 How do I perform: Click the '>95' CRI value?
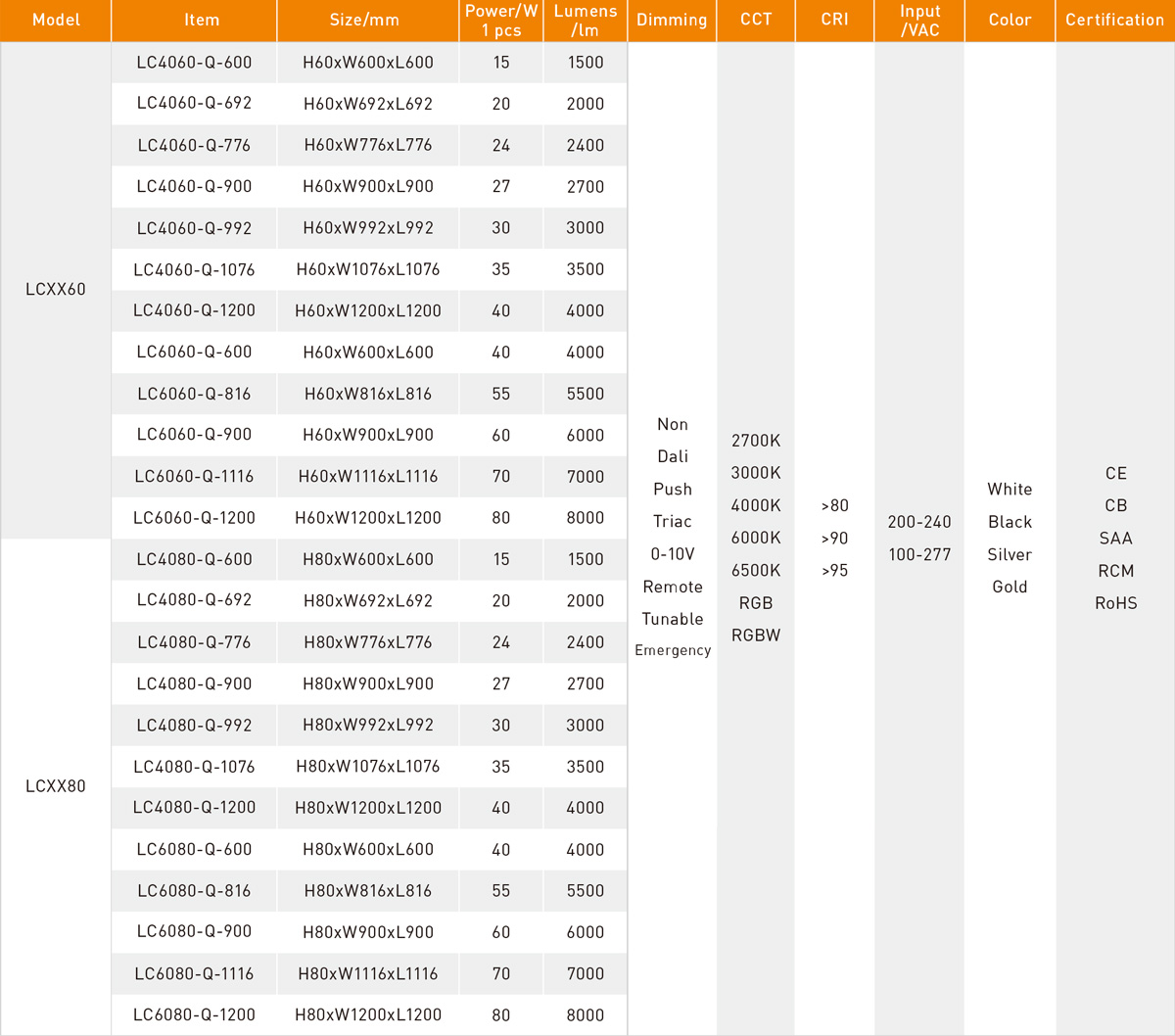pos(835,570)
